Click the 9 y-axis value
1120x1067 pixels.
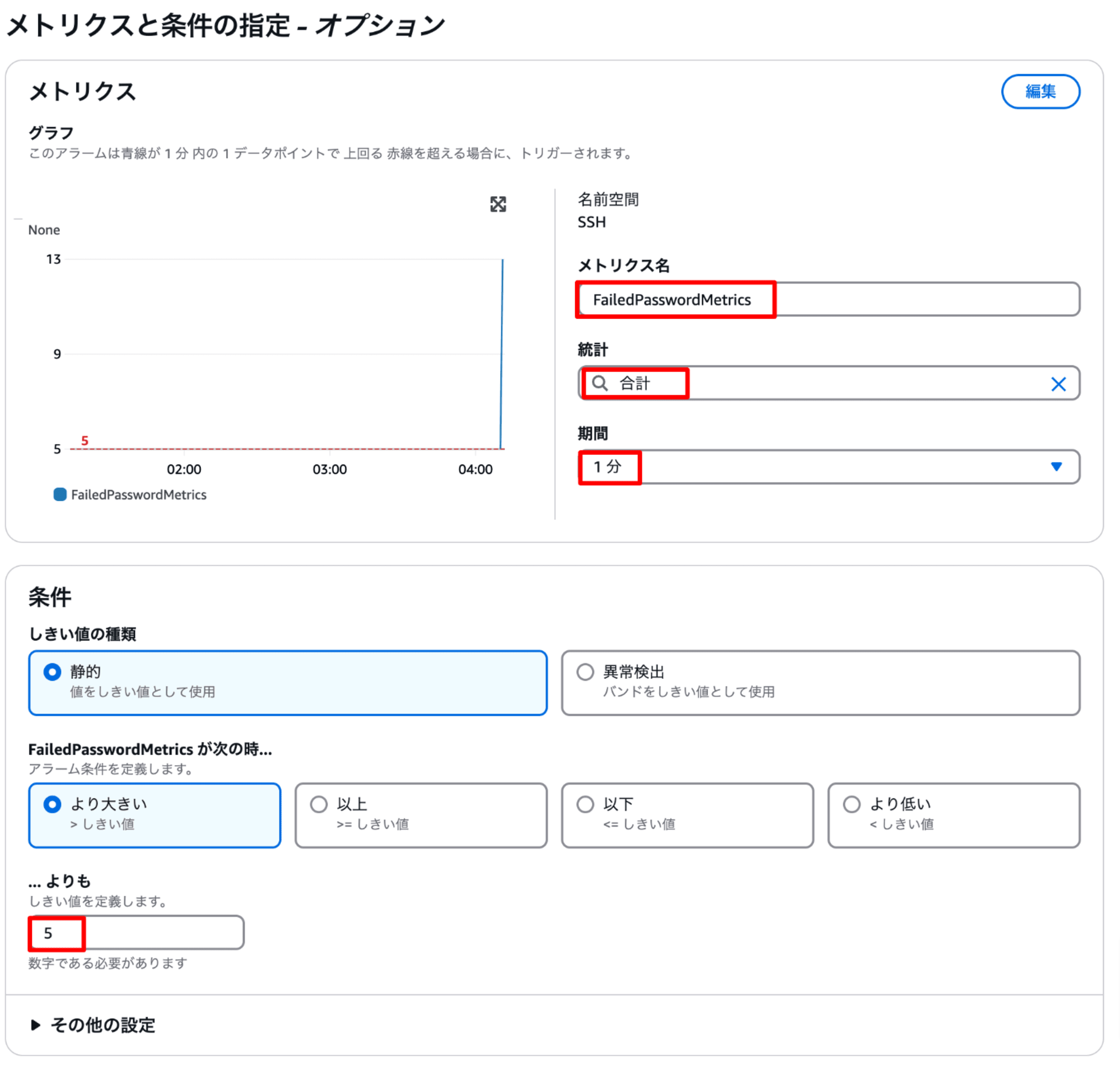(57, 354)
